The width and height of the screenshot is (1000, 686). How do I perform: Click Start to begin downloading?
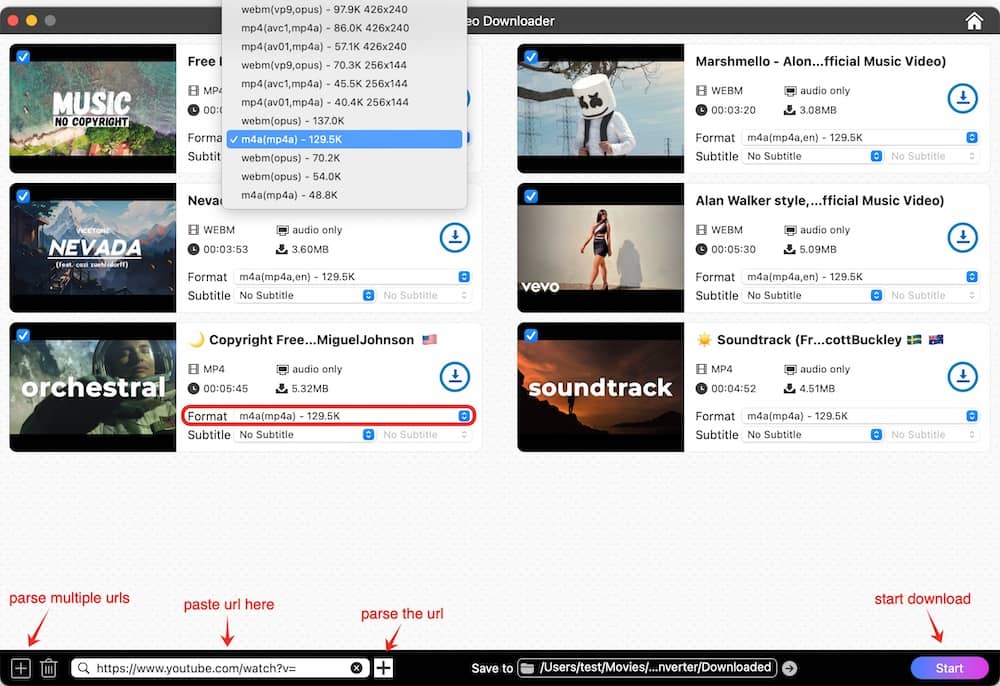click(950, 667)
